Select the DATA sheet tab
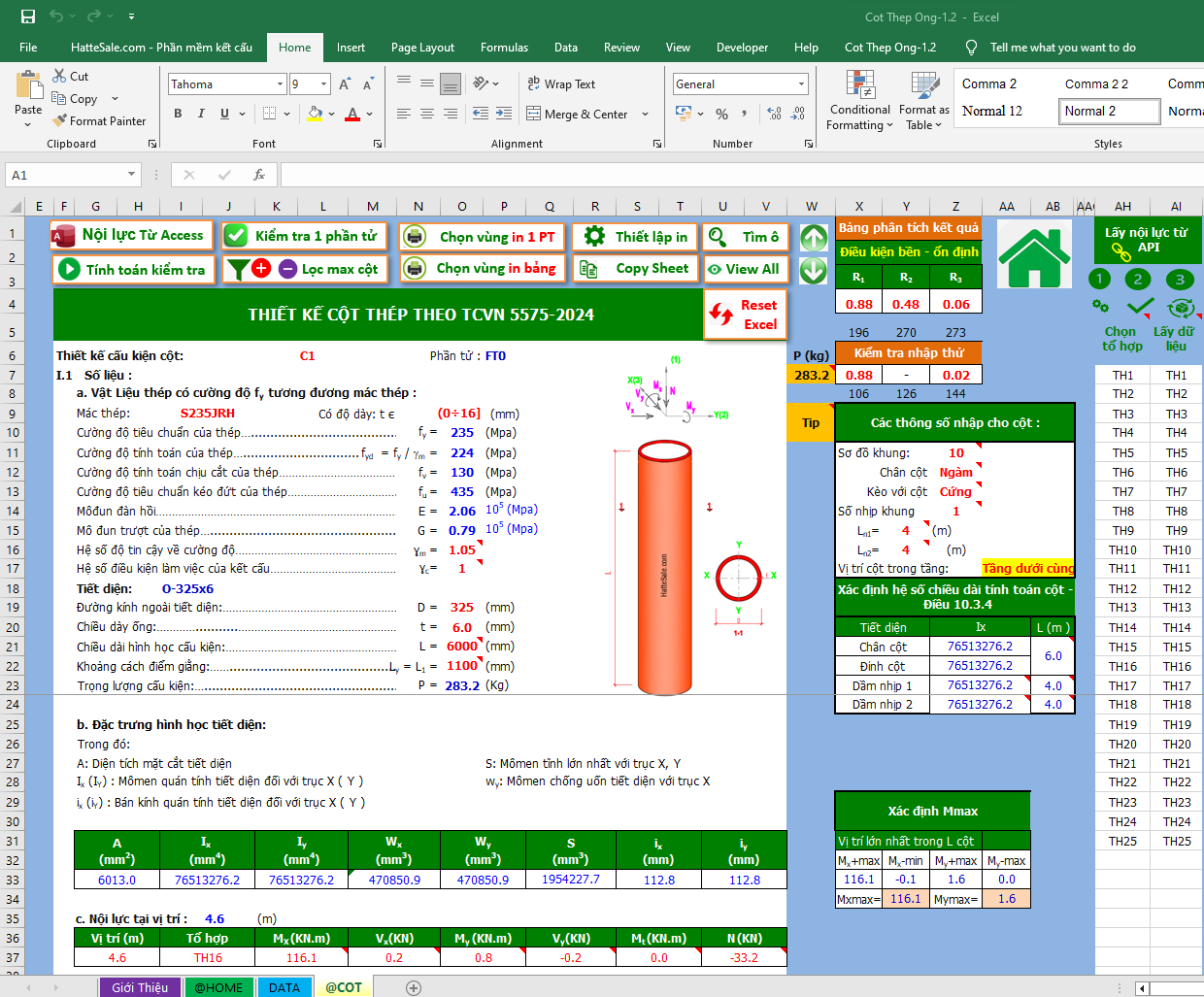The width and height of the screenshot is (1204, 997). pyautogui.click(x=284, y=987)
